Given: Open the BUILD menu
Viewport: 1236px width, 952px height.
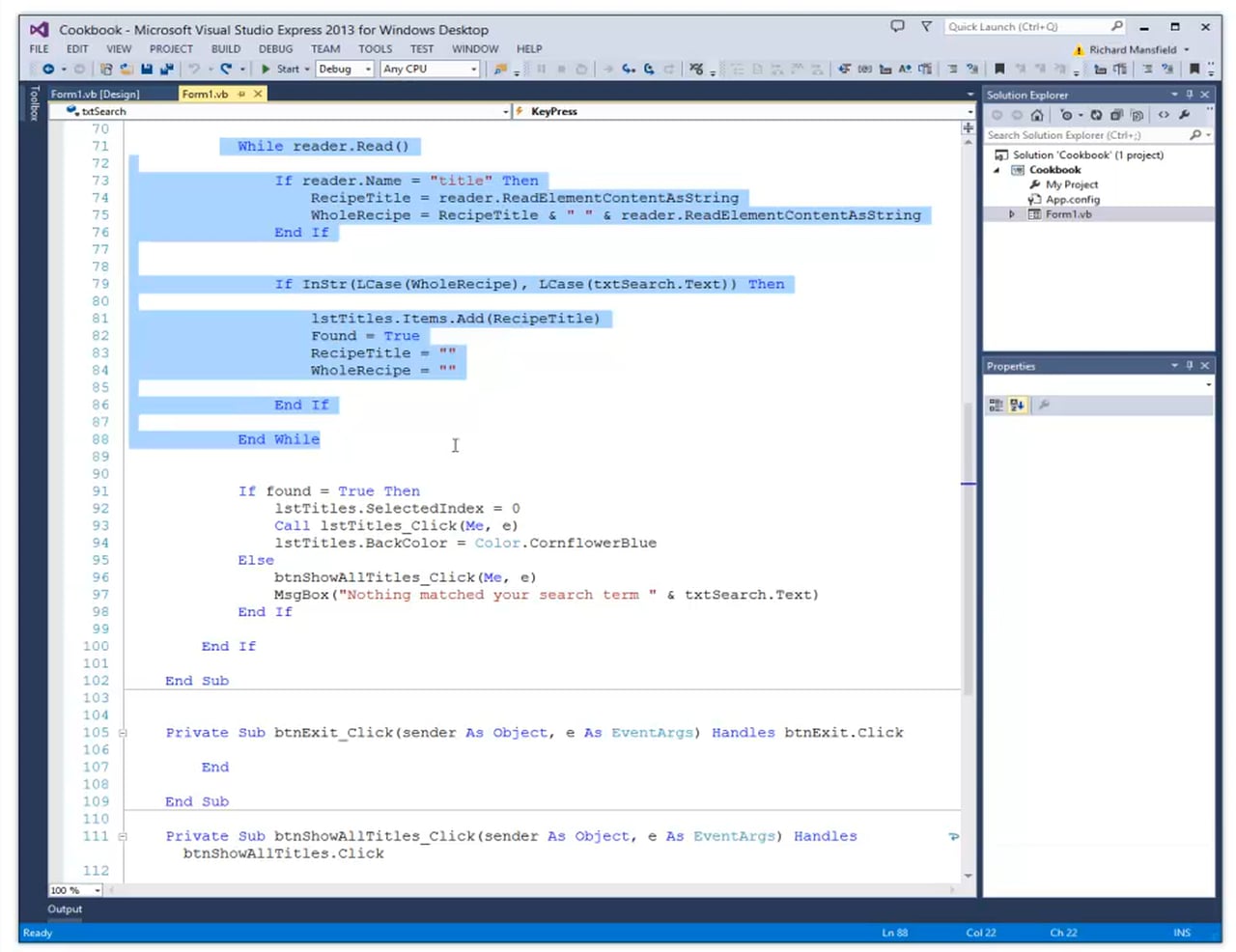Looking at the screenshot, I should (x=226, y=49).
